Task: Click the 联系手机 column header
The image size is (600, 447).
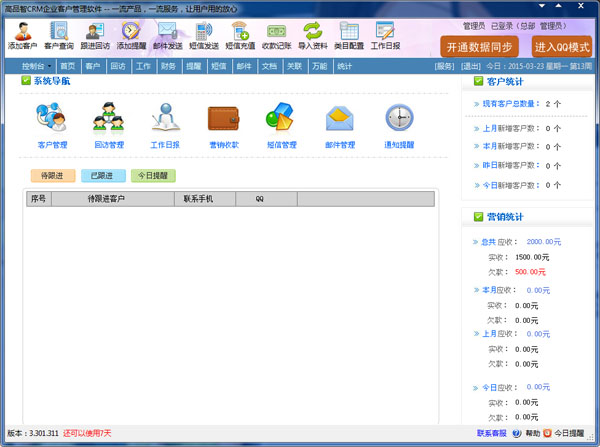Action: (205, 199)
